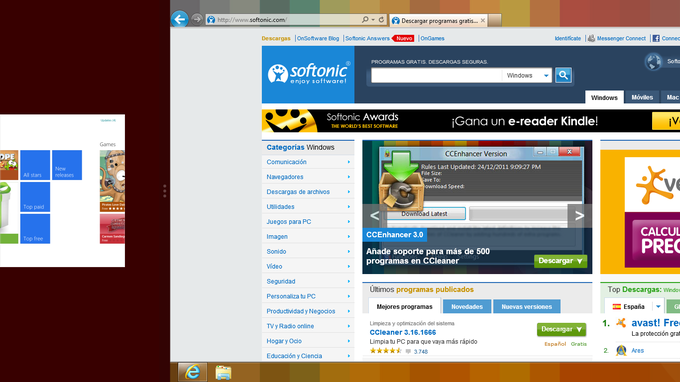Select the Novedades tab
Screen dimensions: 680x382
pyautogui.click(x=467, y=307)
